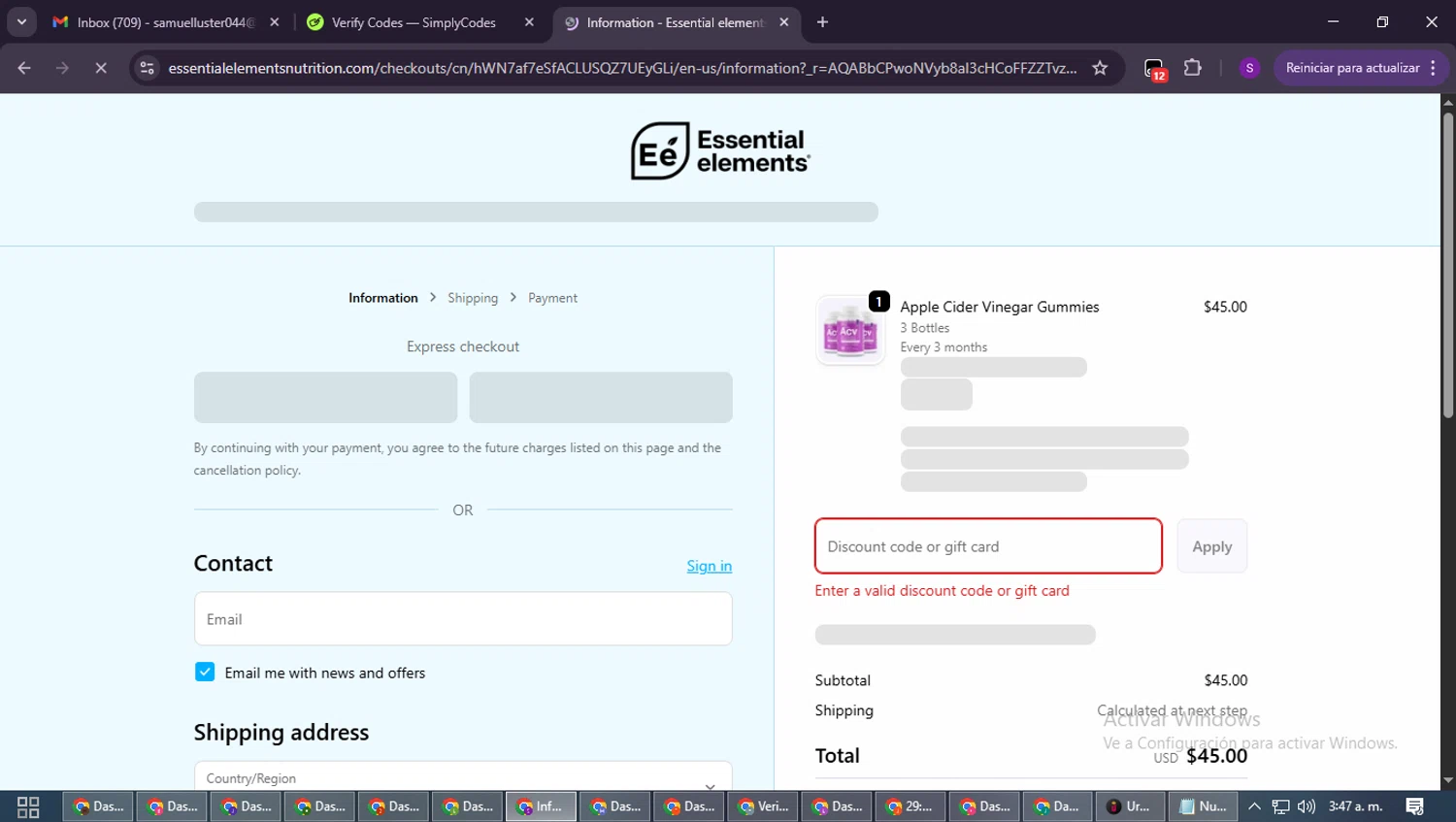Screen dimensions: 1456x822
Task: Stop page loading with the X button
Action: coord(100,68)
